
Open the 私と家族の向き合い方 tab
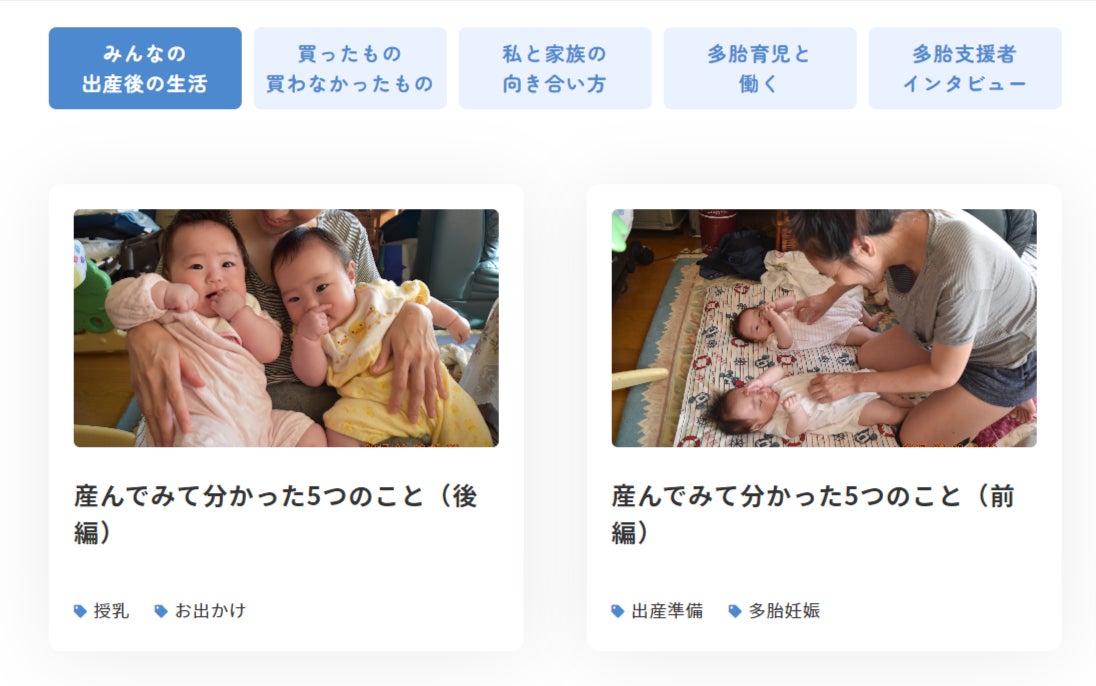(555, 69)
